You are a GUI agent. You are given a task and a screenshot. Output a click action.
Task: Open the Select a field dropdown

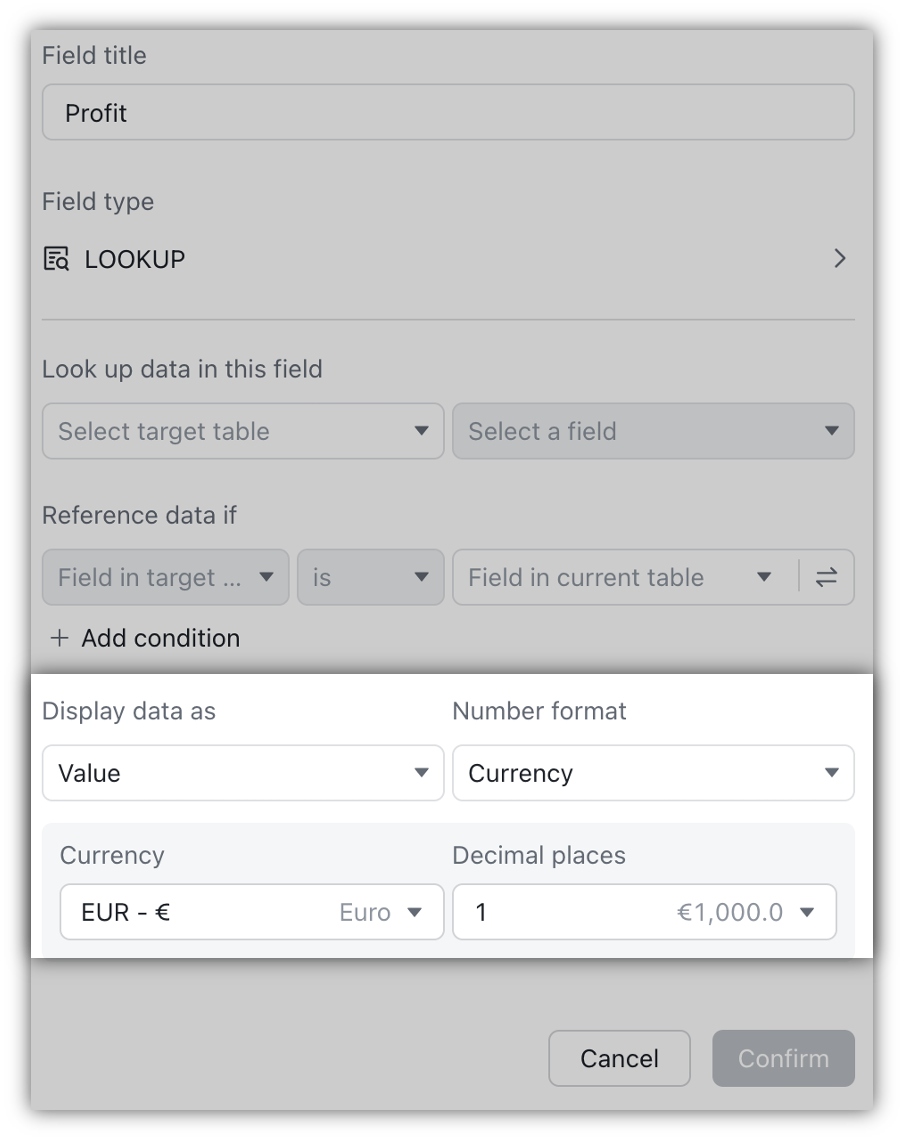653,431
